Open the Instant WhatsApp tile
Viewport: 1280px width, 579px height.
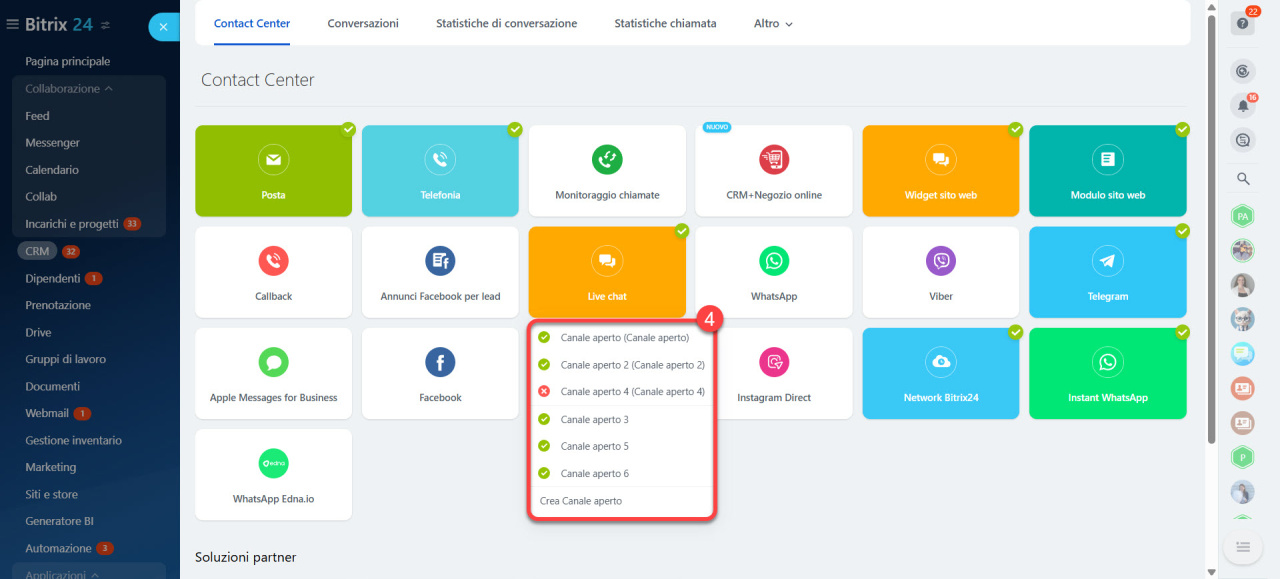[x=1108, y=373]
